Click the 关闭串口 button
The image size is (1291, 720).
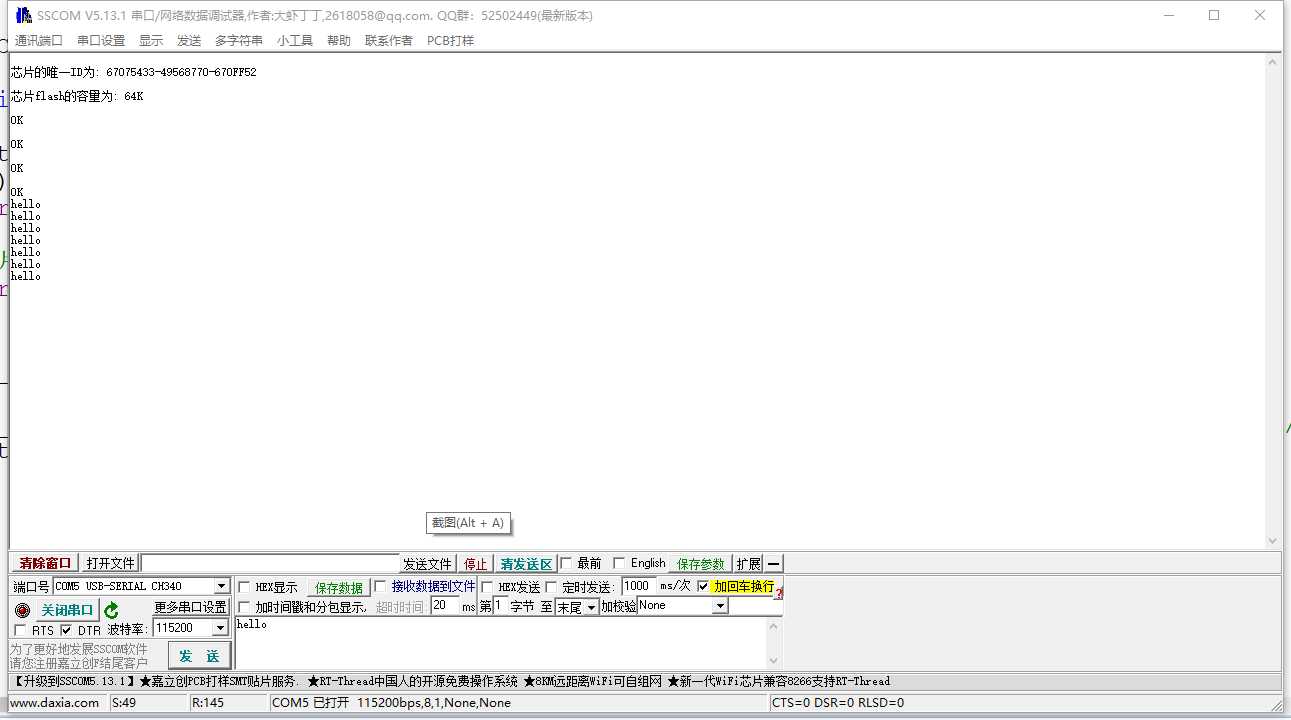(x=67, y=610)
